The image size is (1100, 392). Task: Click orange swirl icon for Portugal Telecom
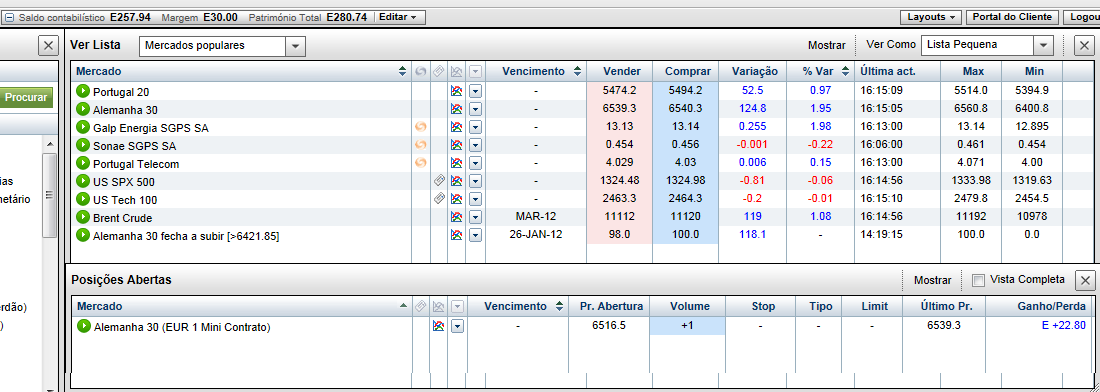pos(421,163)
